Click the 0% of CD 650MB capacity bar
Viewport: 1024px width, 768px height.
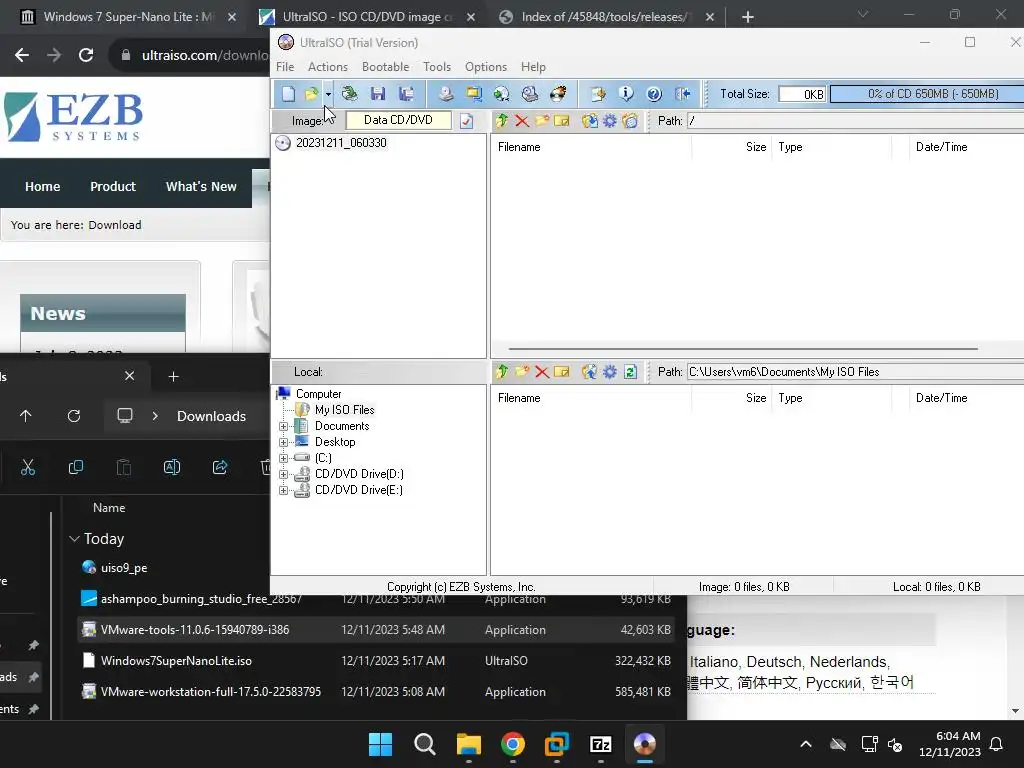[x=927, y=94]
